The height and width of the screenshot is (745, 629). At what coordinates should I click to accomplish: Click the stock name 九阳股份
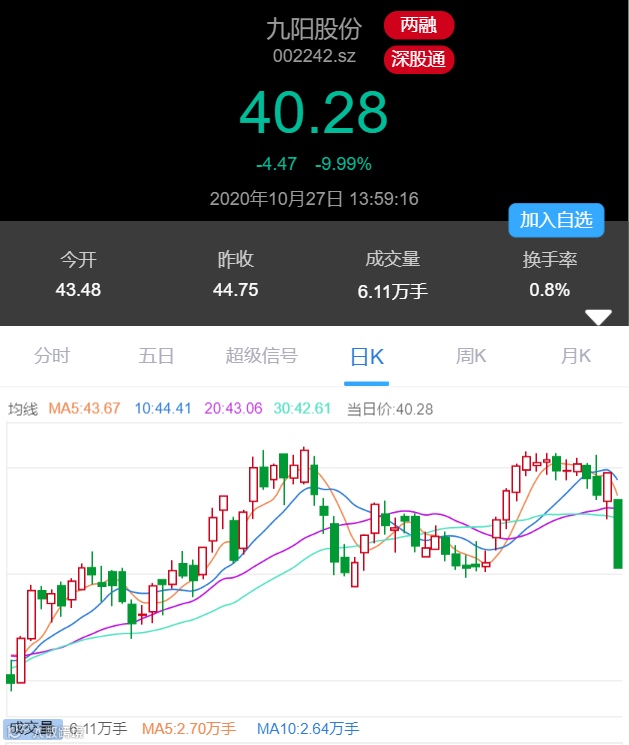(x=314, y=29)
